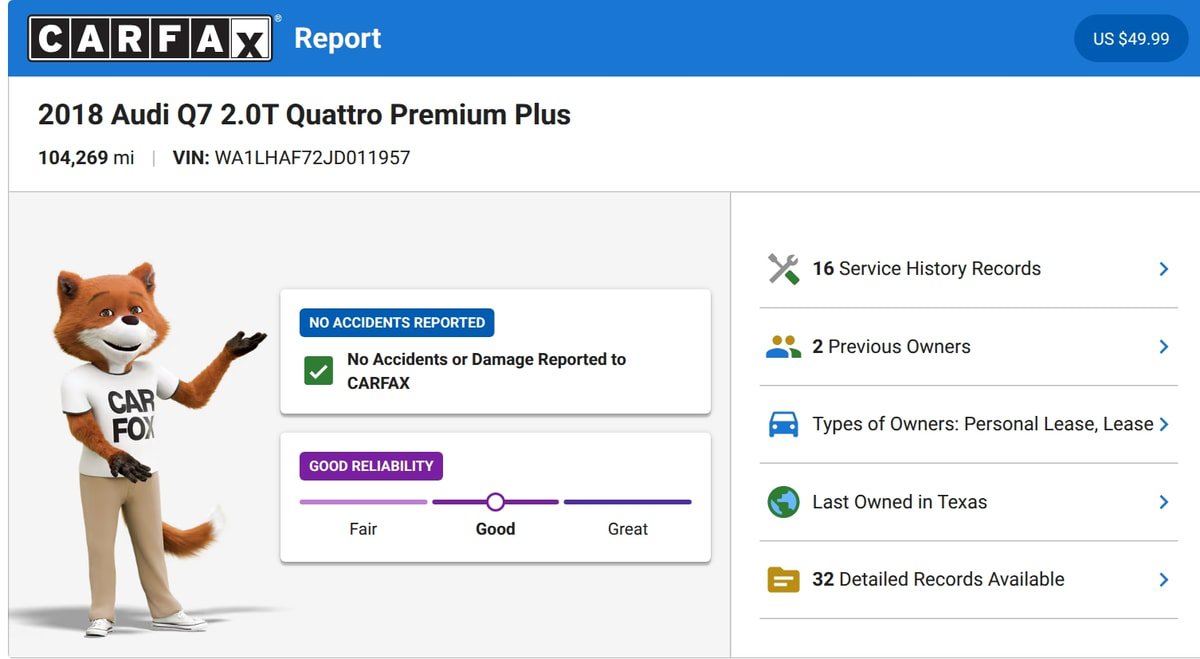Click the 104,269 mi mileage text
1200x659 pixels.
click(x=86, y=158)
